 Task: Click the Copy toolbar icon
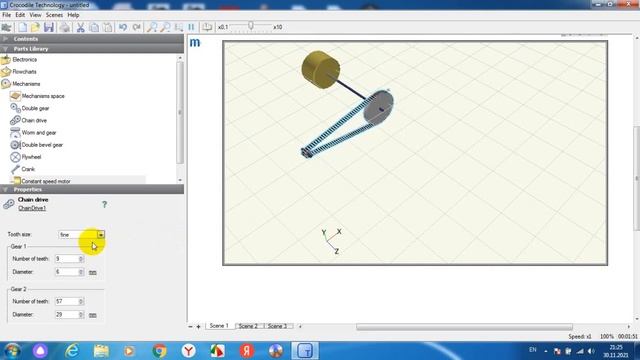pyautogui.click(x=94, y=27)
